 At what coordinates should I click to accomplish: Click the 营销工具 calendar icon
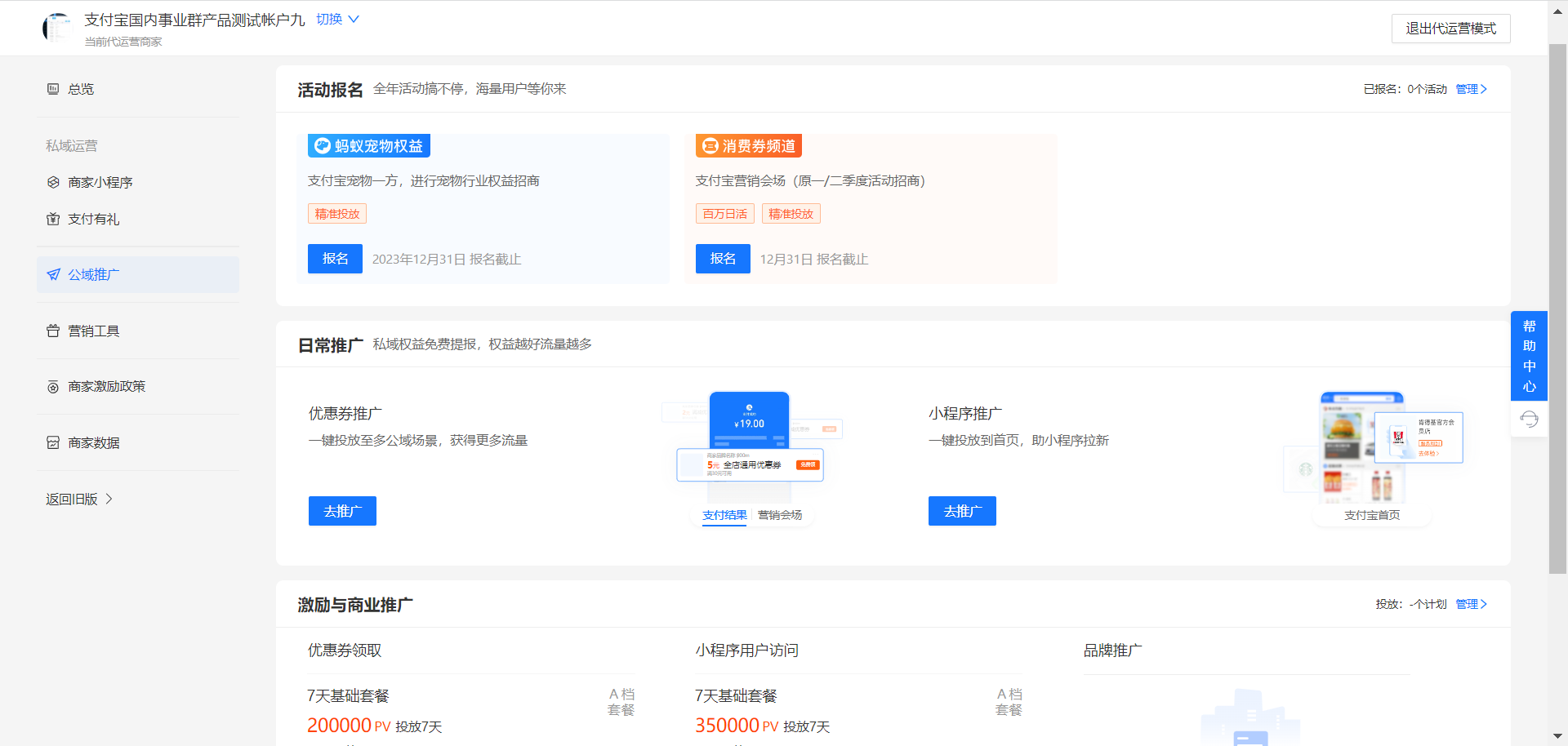point(53,331)
